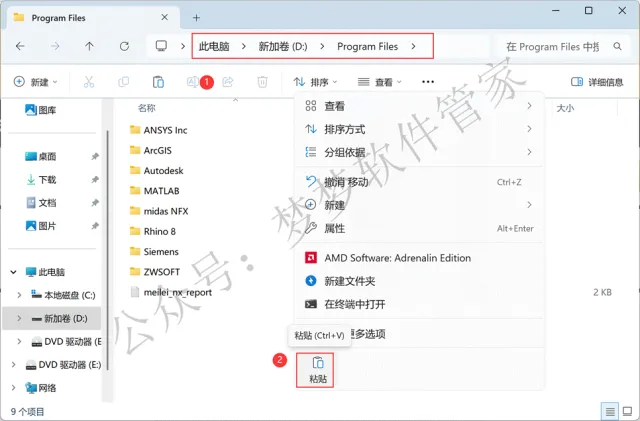The height and width of the screenshot is (421, 640).
Task: Select DVD 驱动器 (E:) top-level tree item
Action: [x=63, y=365]
